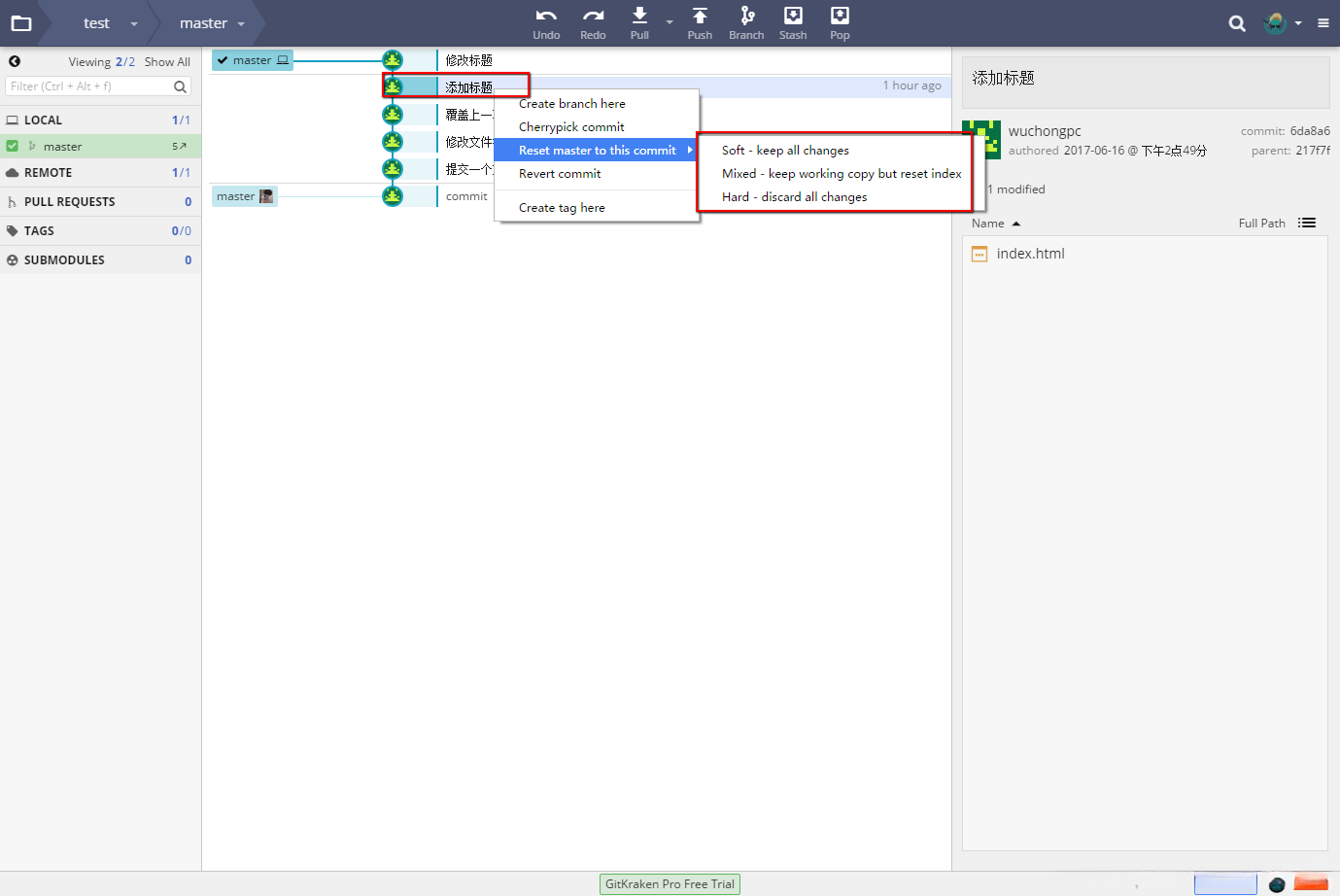Image resolution: width=1340 pixels, height=896 pixels.
Task: Click the Undo toolbar button
Action: point(546,23)
